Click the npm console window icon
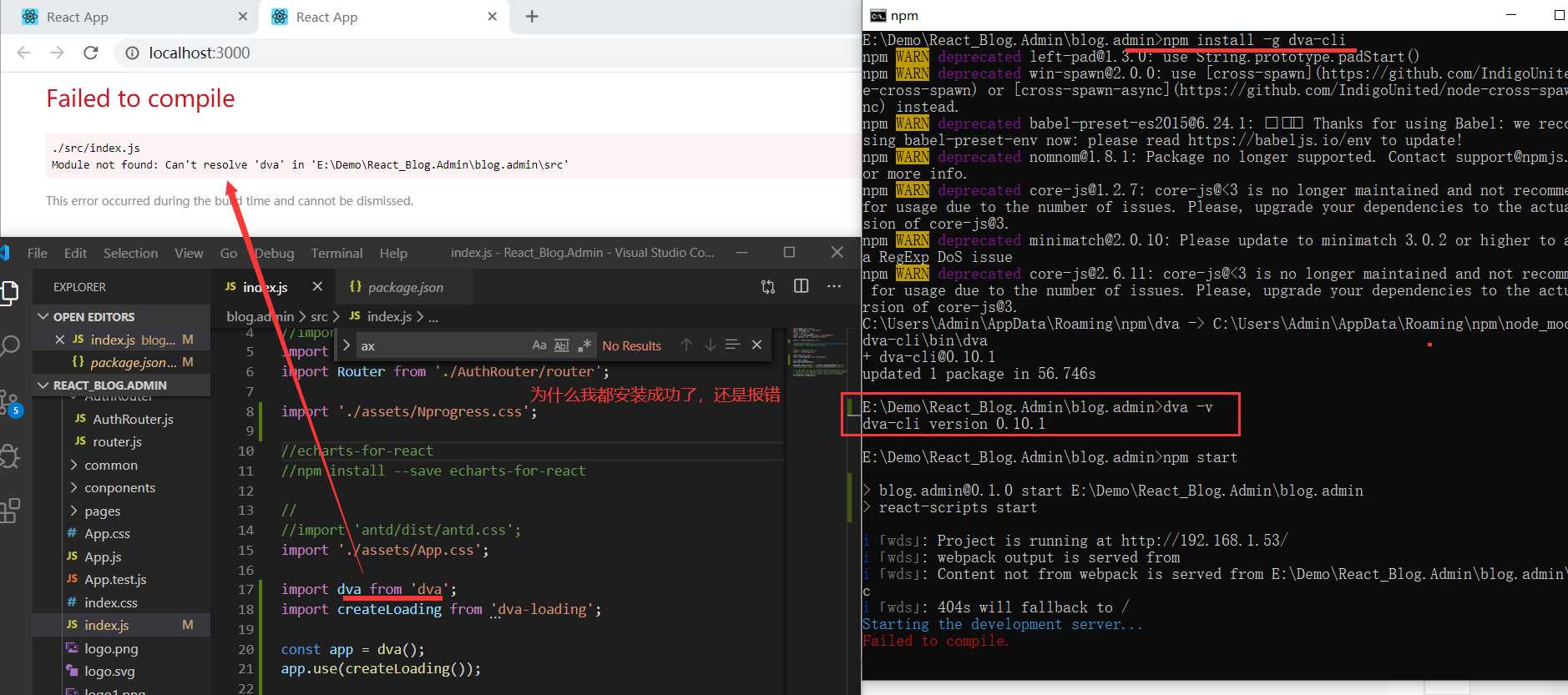The height and width of the screenshot is (695, 1568). click(x=878, y=15)
